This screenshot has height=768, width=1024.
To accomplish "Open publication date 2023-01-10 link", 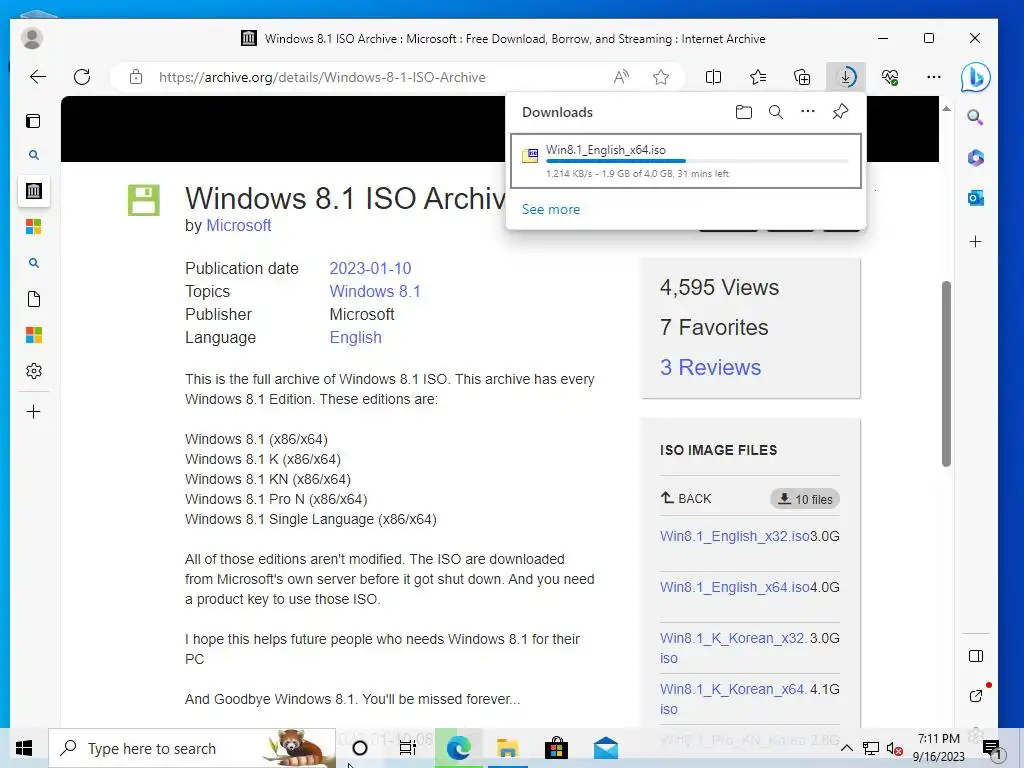I will pyautogui.click(x=370, y=268).
